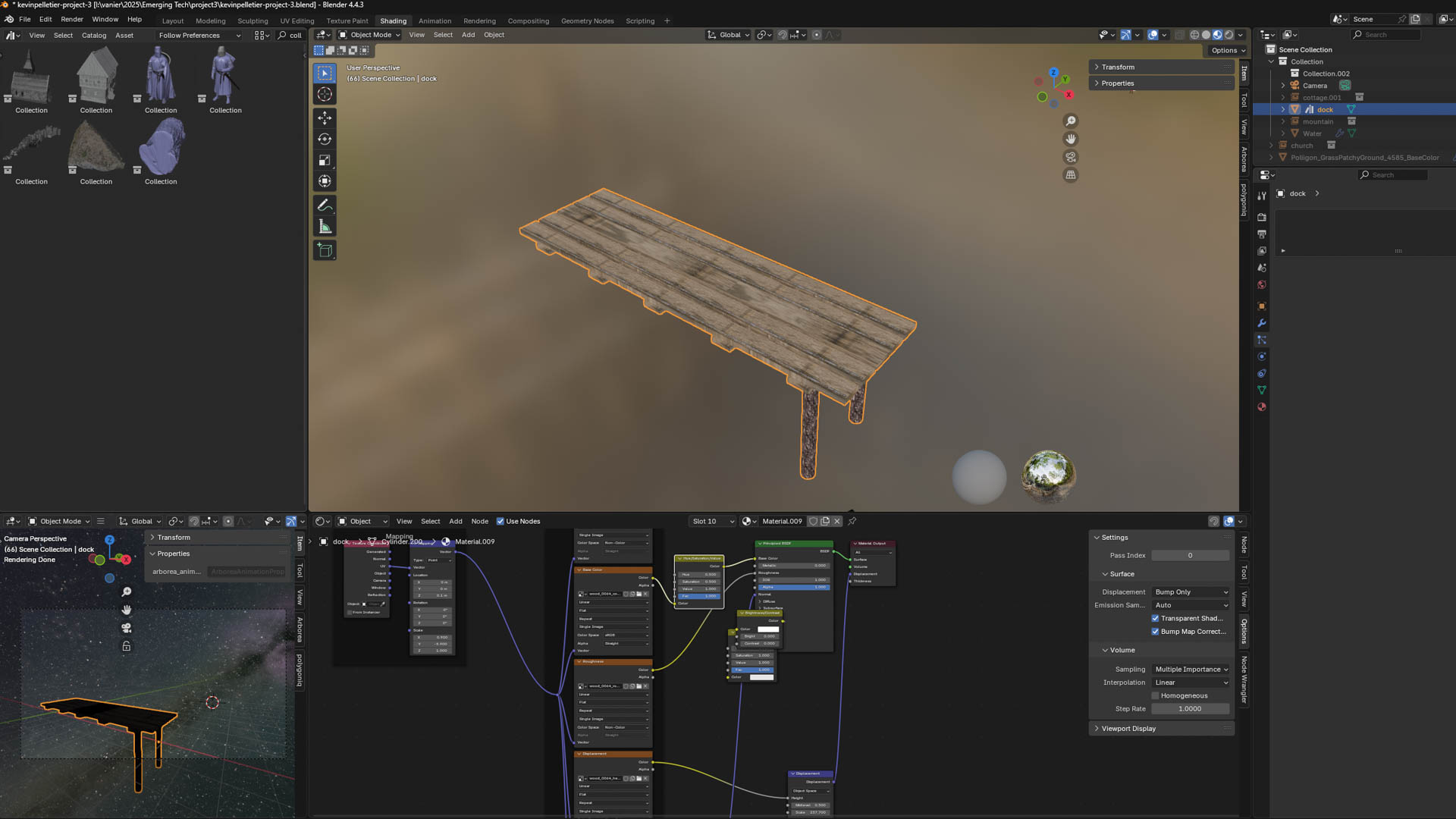Open the Displacement method dropdown
1456x819 pixels.
[1191, 592]
